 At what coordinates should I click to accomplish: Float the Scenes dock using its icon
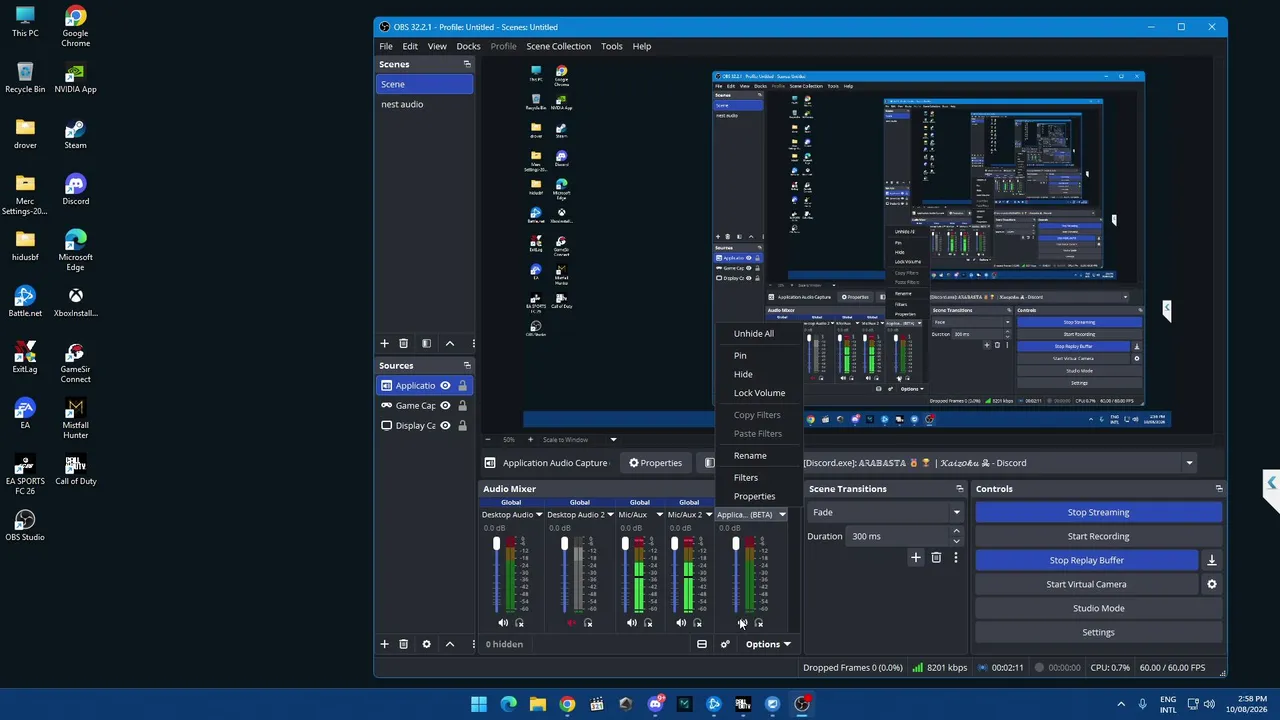[x=467, y=64]
